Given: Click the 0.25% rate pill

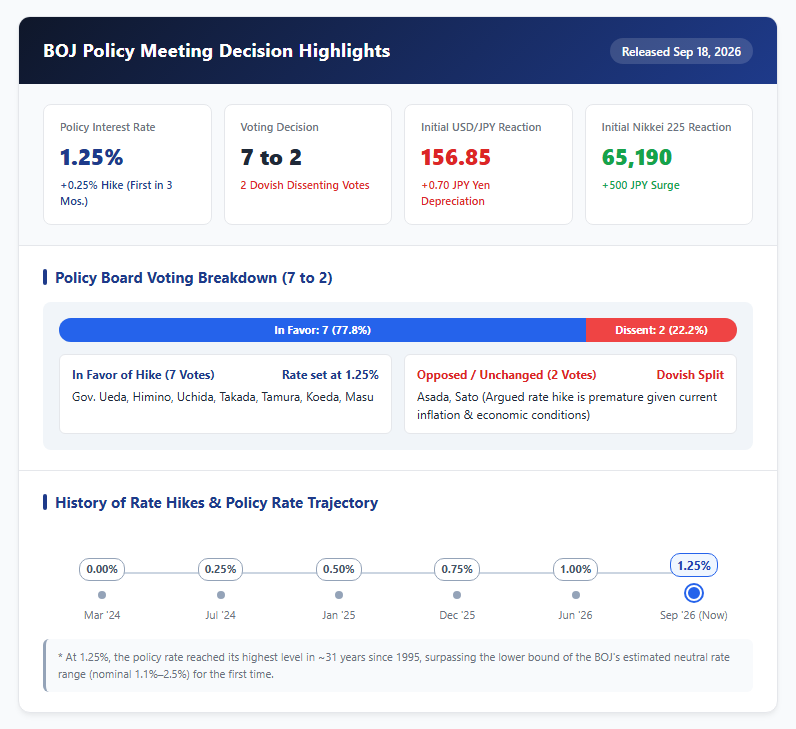Looking at the screenshot, I should (220, 569).
